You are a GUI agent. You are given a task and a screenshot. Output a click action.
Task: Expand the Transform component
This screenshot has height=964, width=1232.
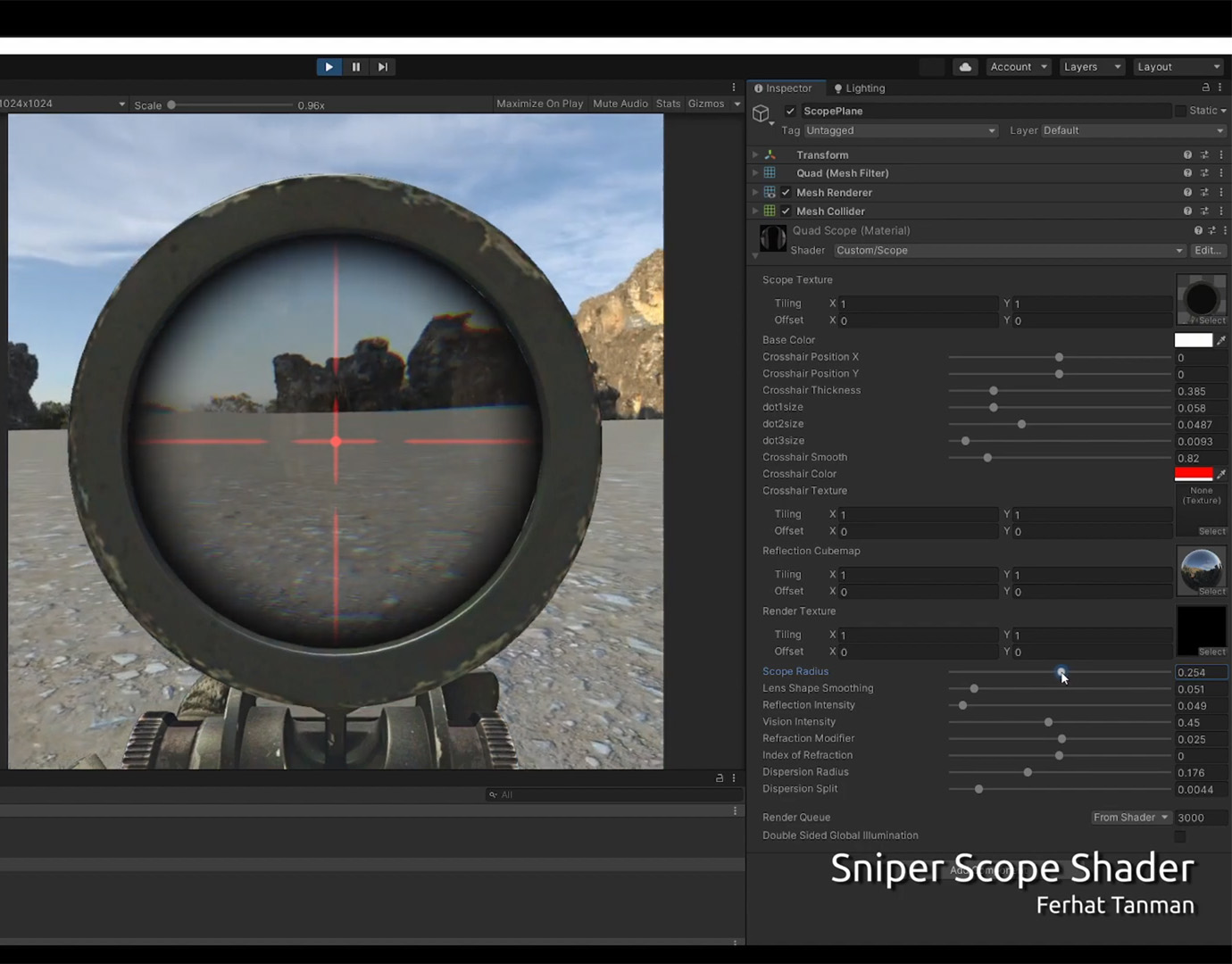tap(755, 155)
